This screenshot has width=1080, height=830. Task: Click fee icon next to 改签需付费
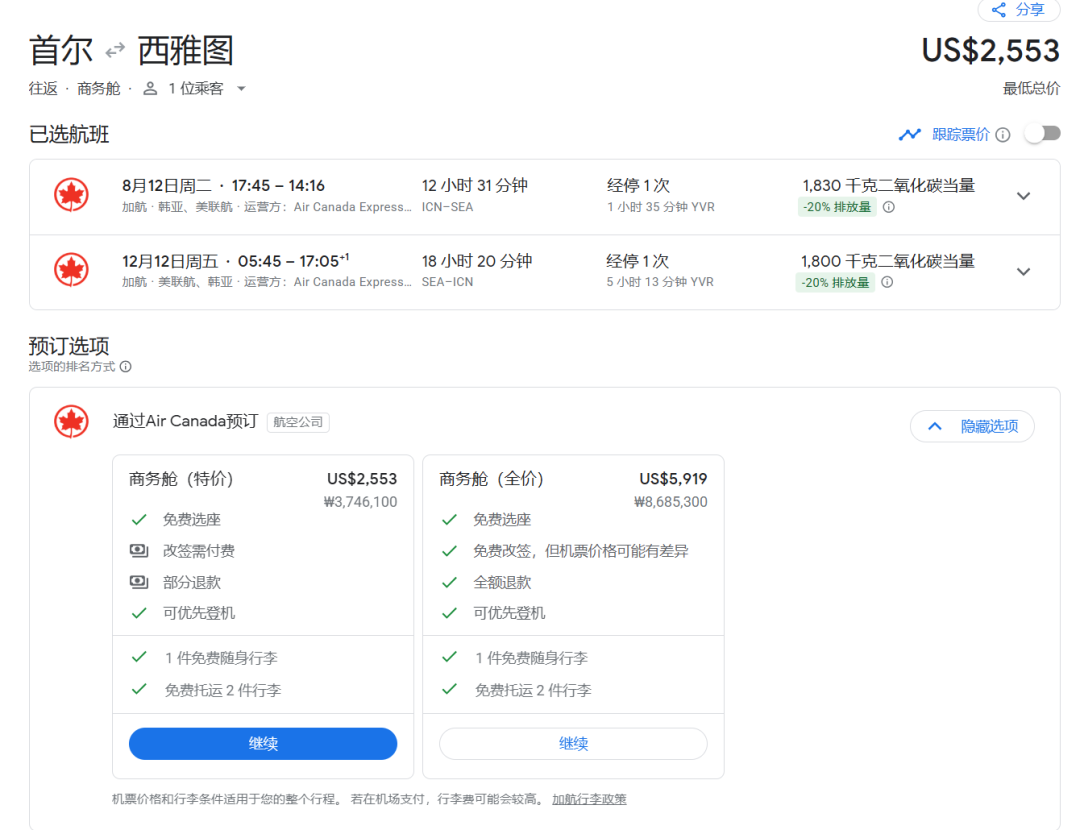click(139, 550)
